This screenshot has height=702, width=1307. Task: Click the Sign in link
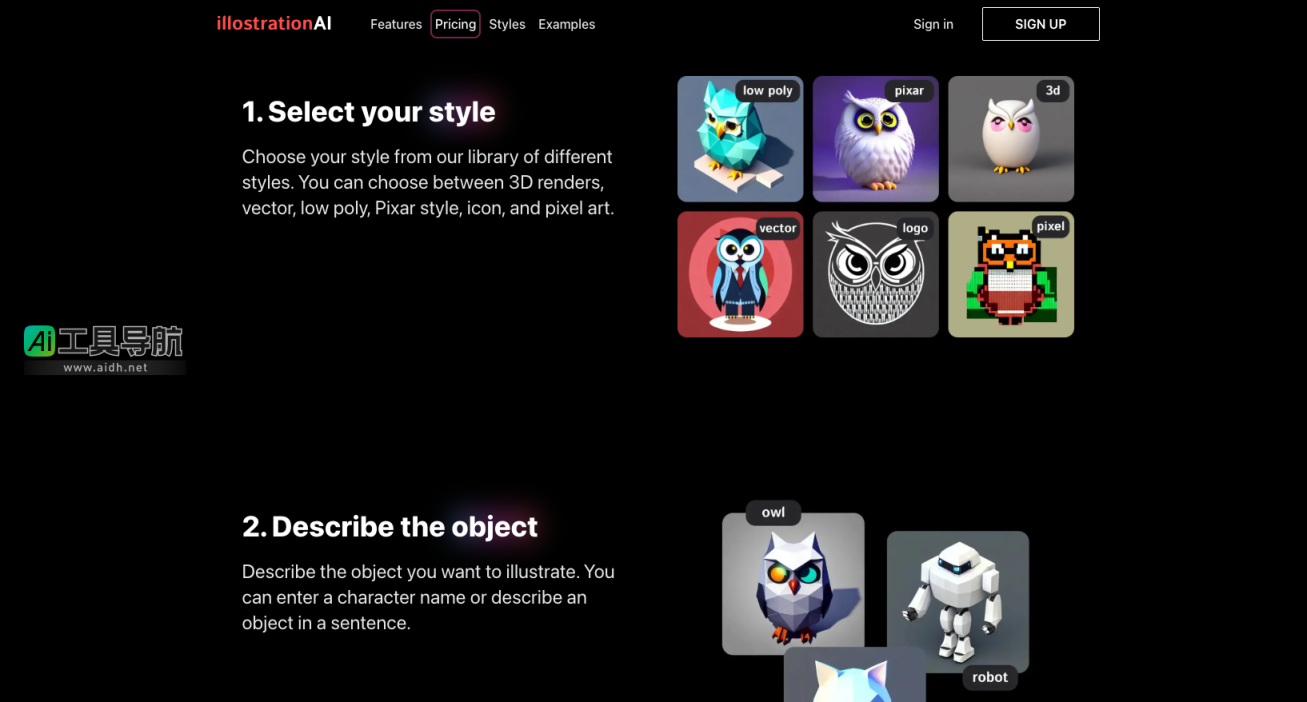click(x=932, y=24)
